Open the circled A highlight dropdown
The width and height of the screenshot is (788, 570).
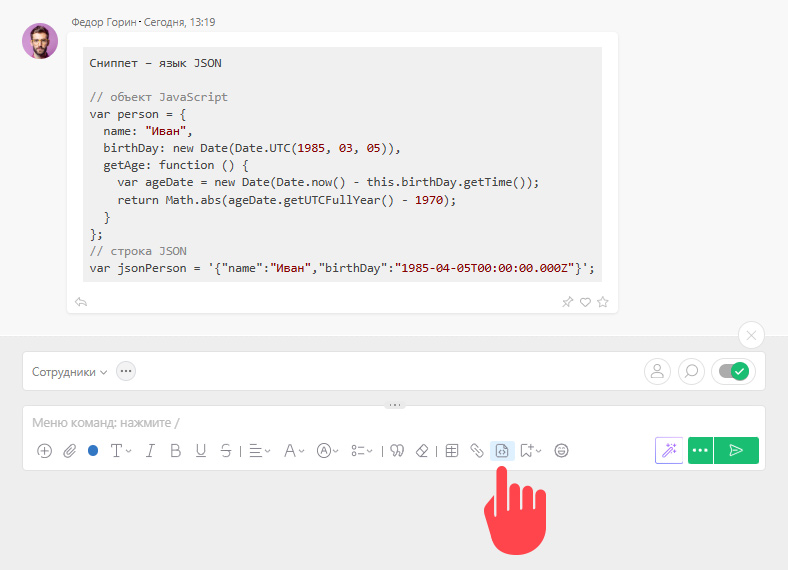pos(328,451)
